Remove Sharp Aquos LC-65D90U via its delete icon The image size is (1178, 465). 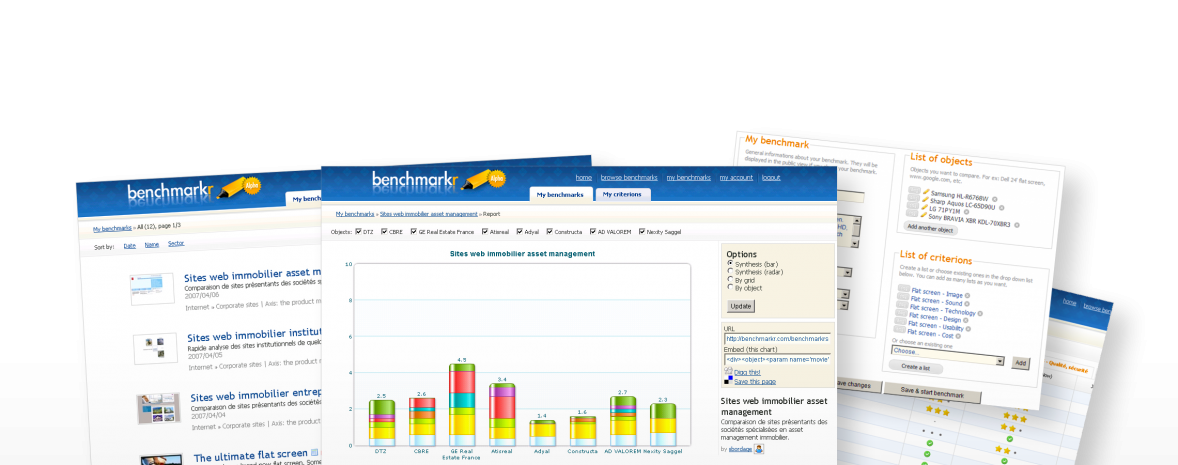coord(1001,207)
